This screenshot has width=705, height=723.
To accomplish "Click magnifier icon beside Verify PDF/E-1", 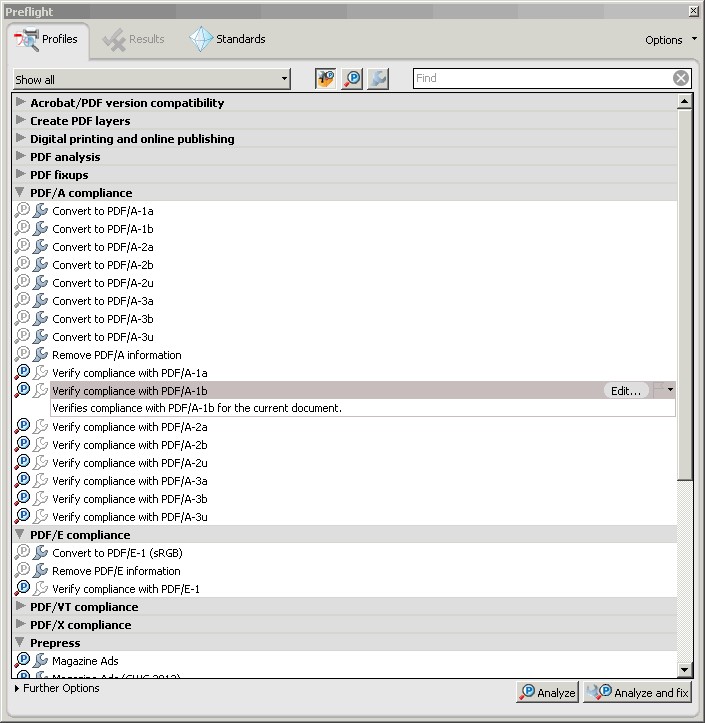I will (x=22, y=588).
